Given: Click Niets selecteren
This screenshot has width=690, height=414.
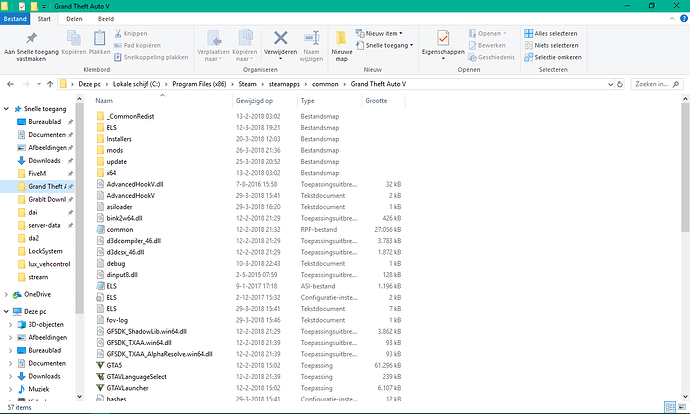Looking at the screenshot, I should click(x=551, y=45).
